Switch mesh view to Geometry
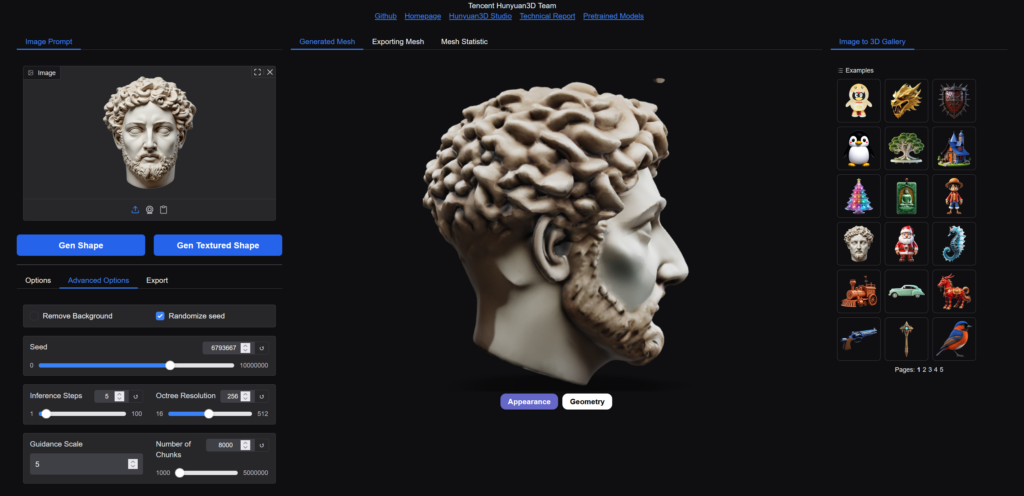The image size is (1024, 496). (586, 401)
